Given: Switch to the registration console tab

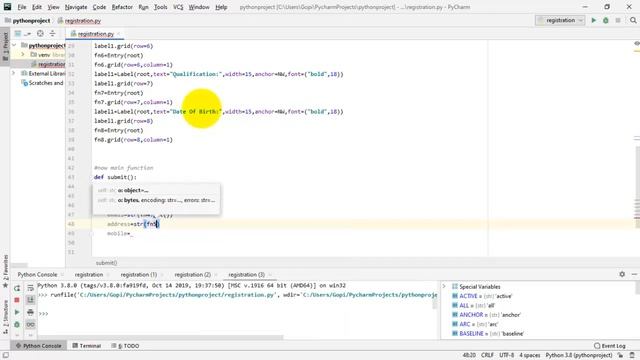Looking at the screenshot, I should pos(89,275).
